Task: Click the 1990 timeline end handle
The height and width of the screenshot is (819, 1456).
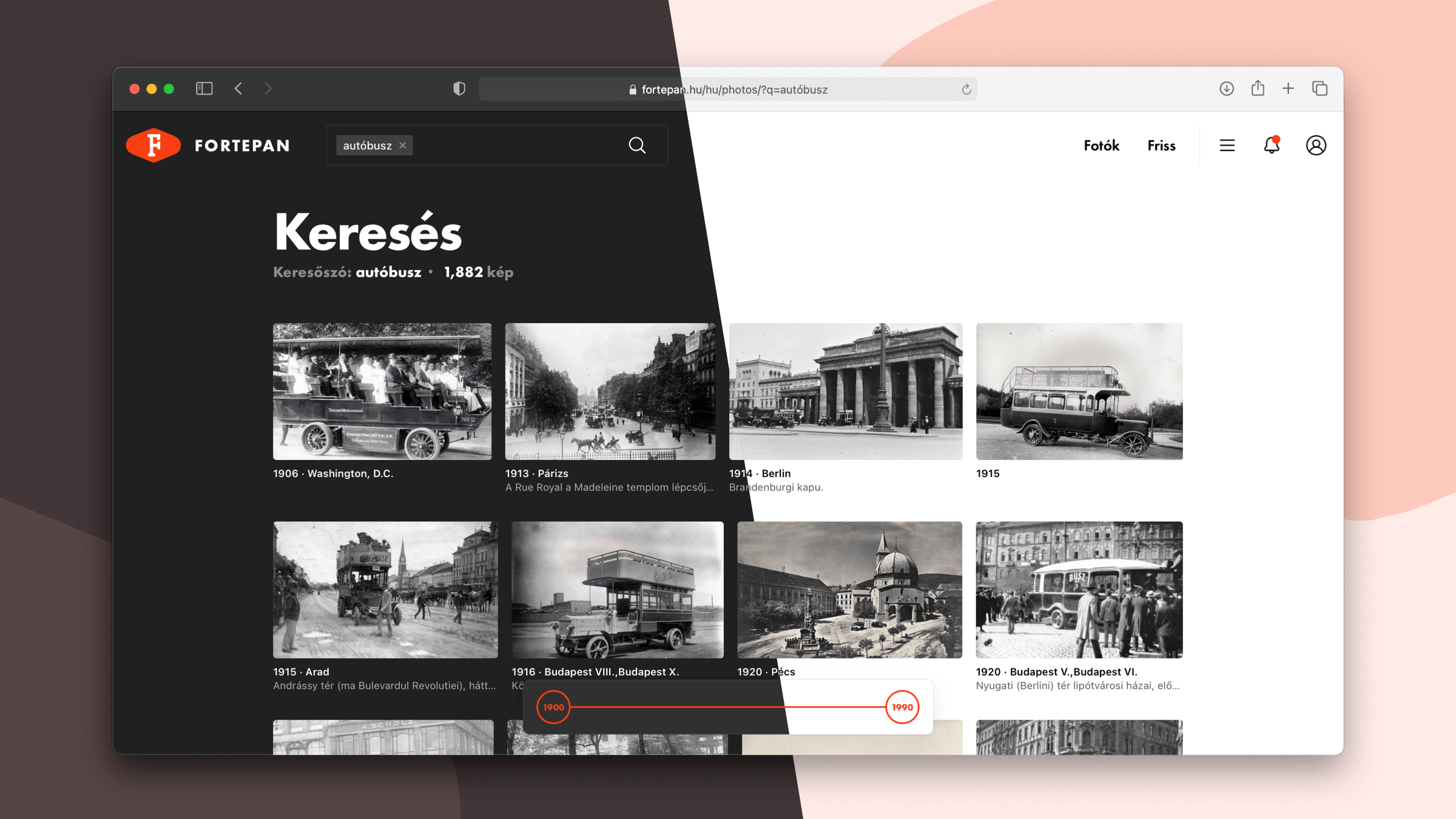Action: pos(902,707)
